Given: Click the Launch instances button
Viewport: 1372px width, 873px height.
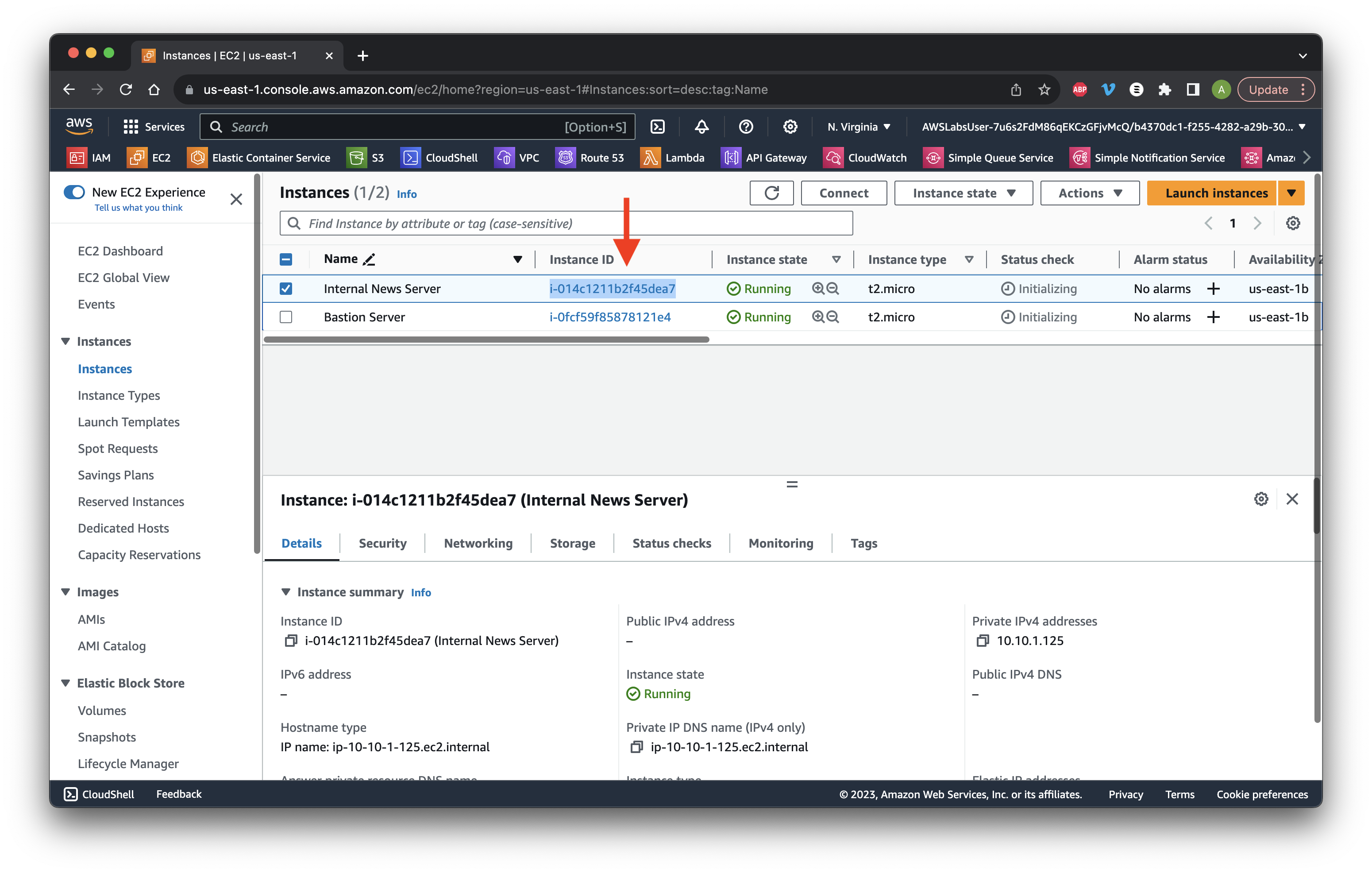Looking at the screenshot, I should point(1212,193).
